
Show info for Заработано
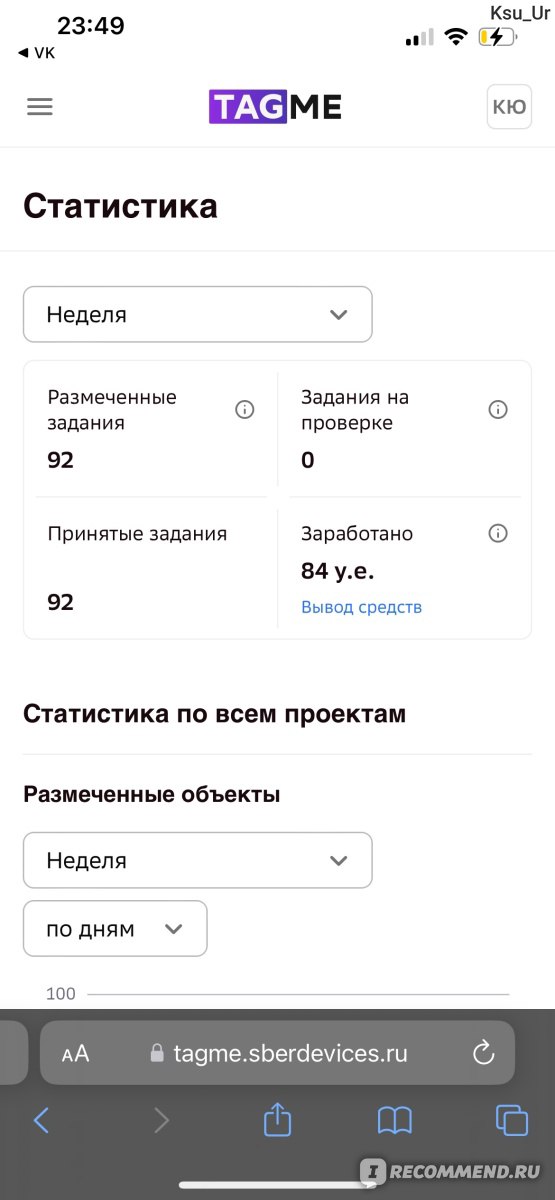(498, 534)
